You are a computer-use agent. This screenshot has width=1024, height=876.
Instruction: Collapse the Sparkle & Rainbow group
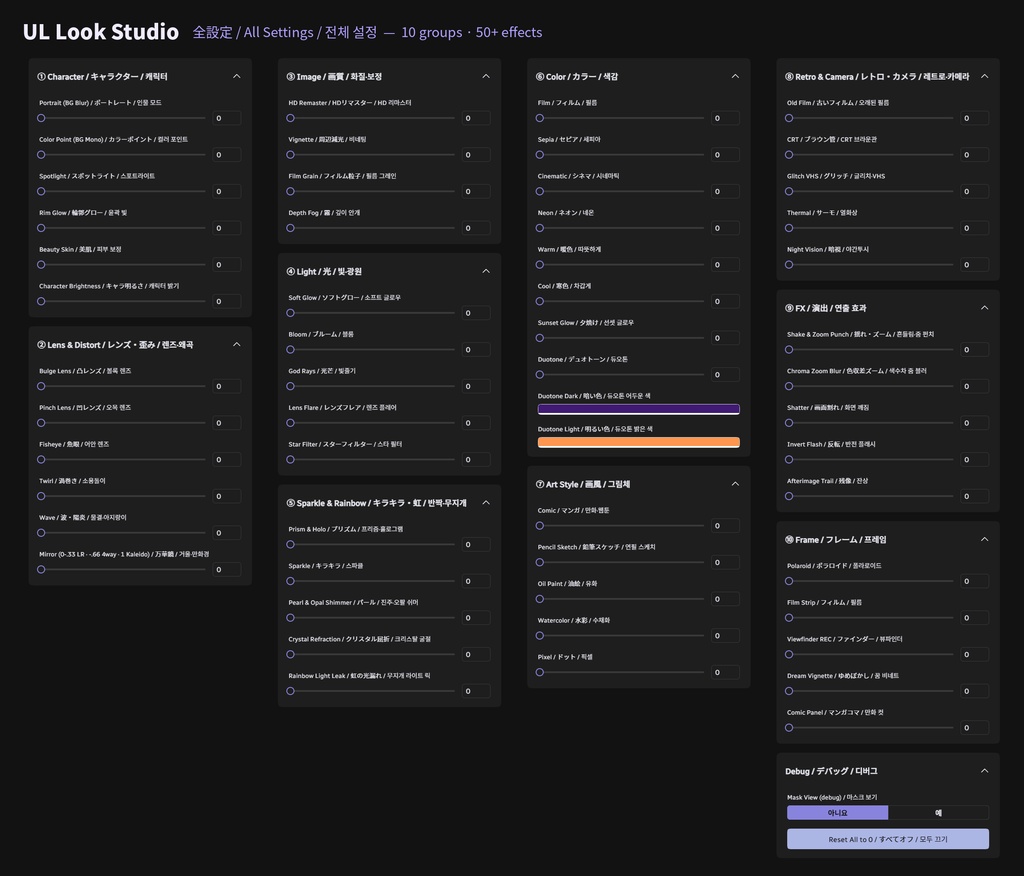[x=486, y=502]
